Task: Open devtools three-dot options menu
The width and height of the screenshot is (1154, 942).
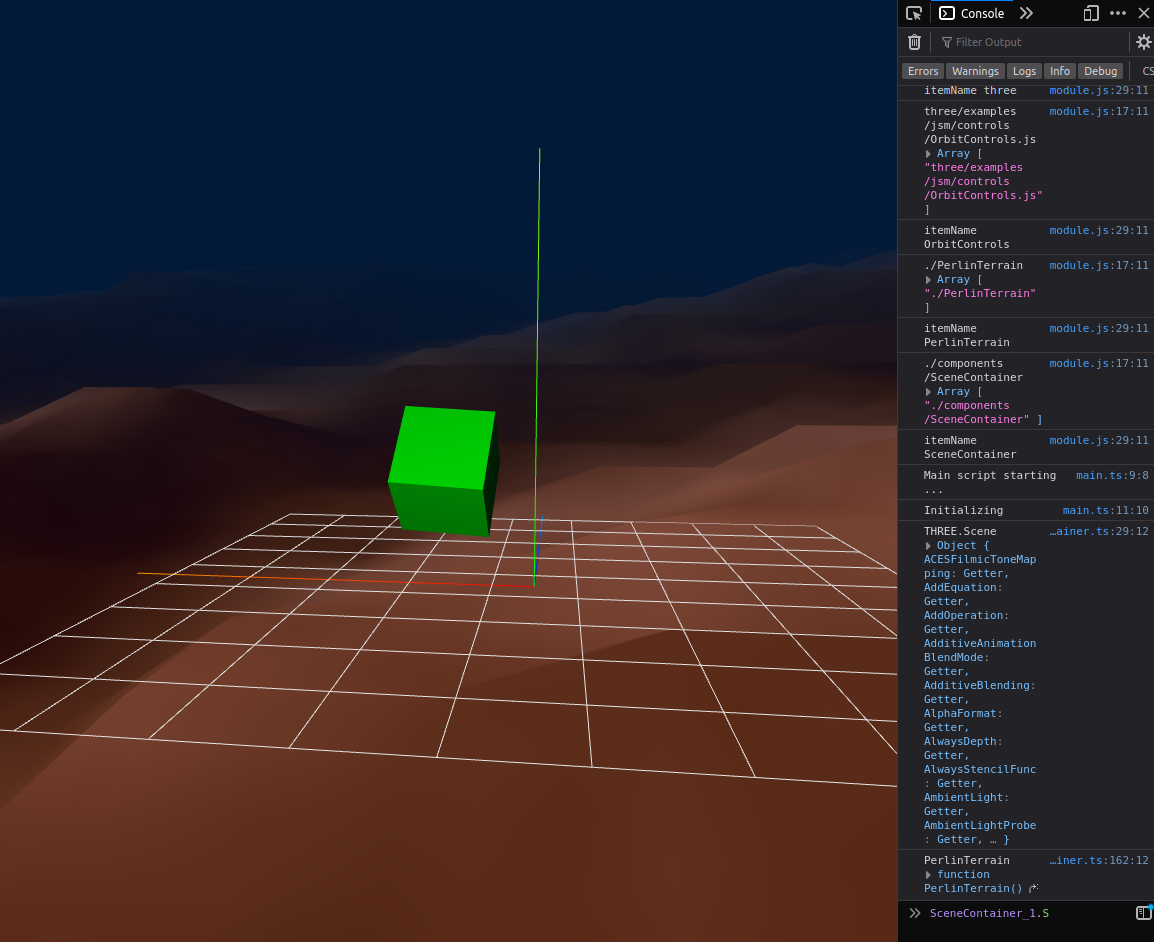Action: pos(1118,13)
